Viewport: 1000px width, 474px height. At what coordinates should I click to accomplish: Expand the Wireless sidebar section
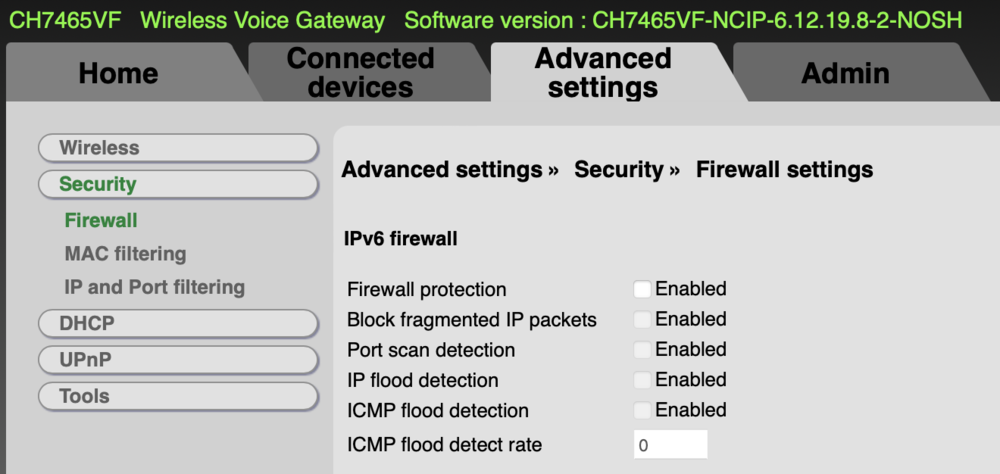(x=178, y=148)
